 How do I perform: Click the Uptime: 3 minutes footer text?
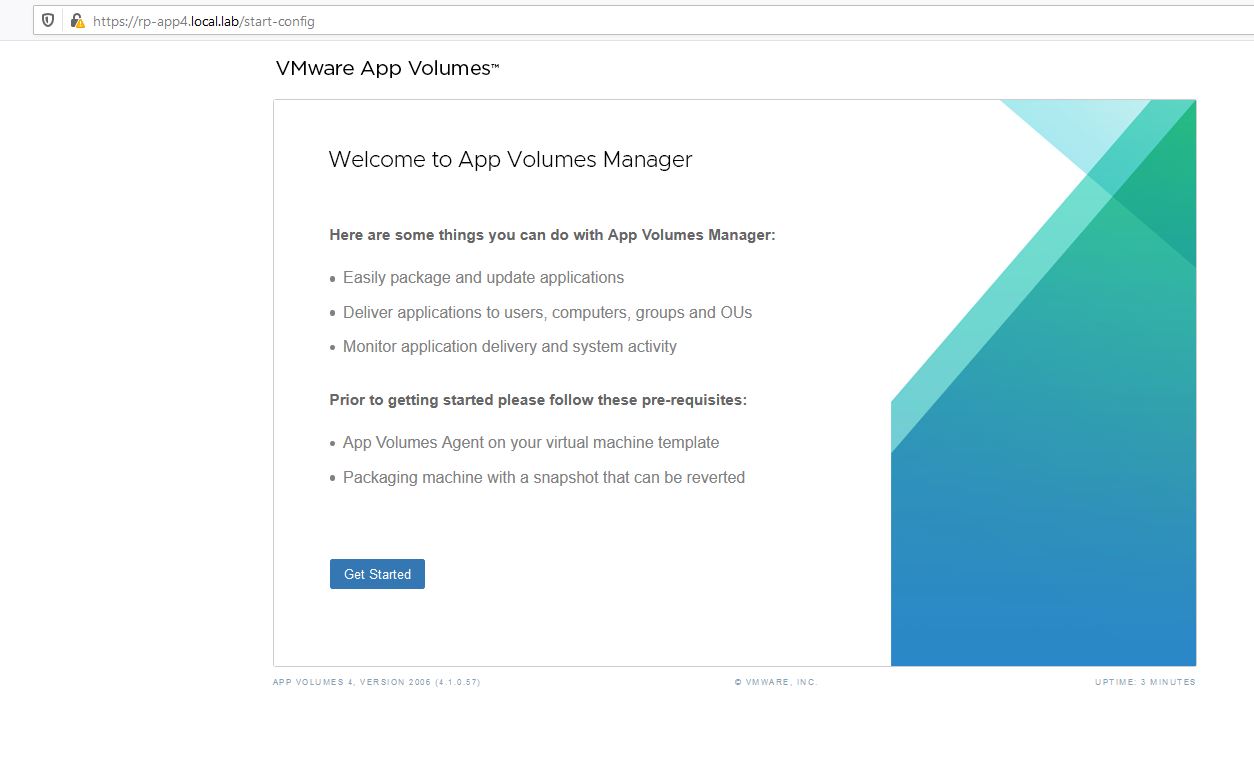click(x=1145, y=682)
